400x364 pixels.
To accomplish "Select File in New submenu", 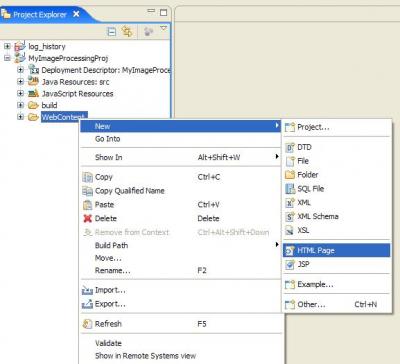I will (x=336, y=161).
